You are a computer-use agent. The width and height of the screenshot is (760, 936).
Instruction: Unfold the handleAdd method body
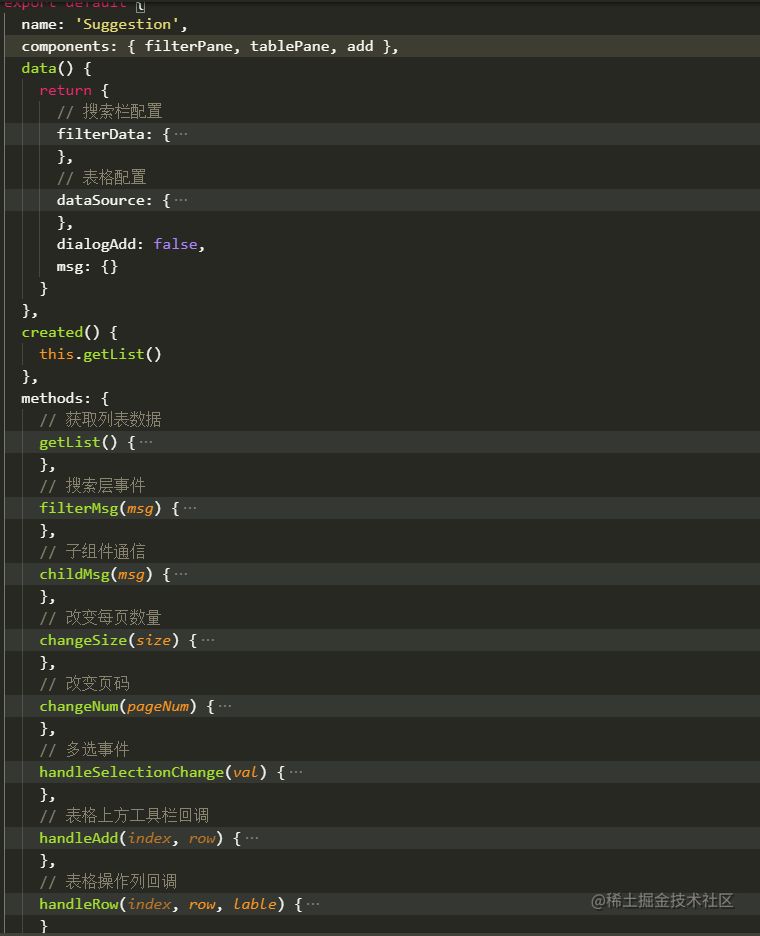point(251,838)
